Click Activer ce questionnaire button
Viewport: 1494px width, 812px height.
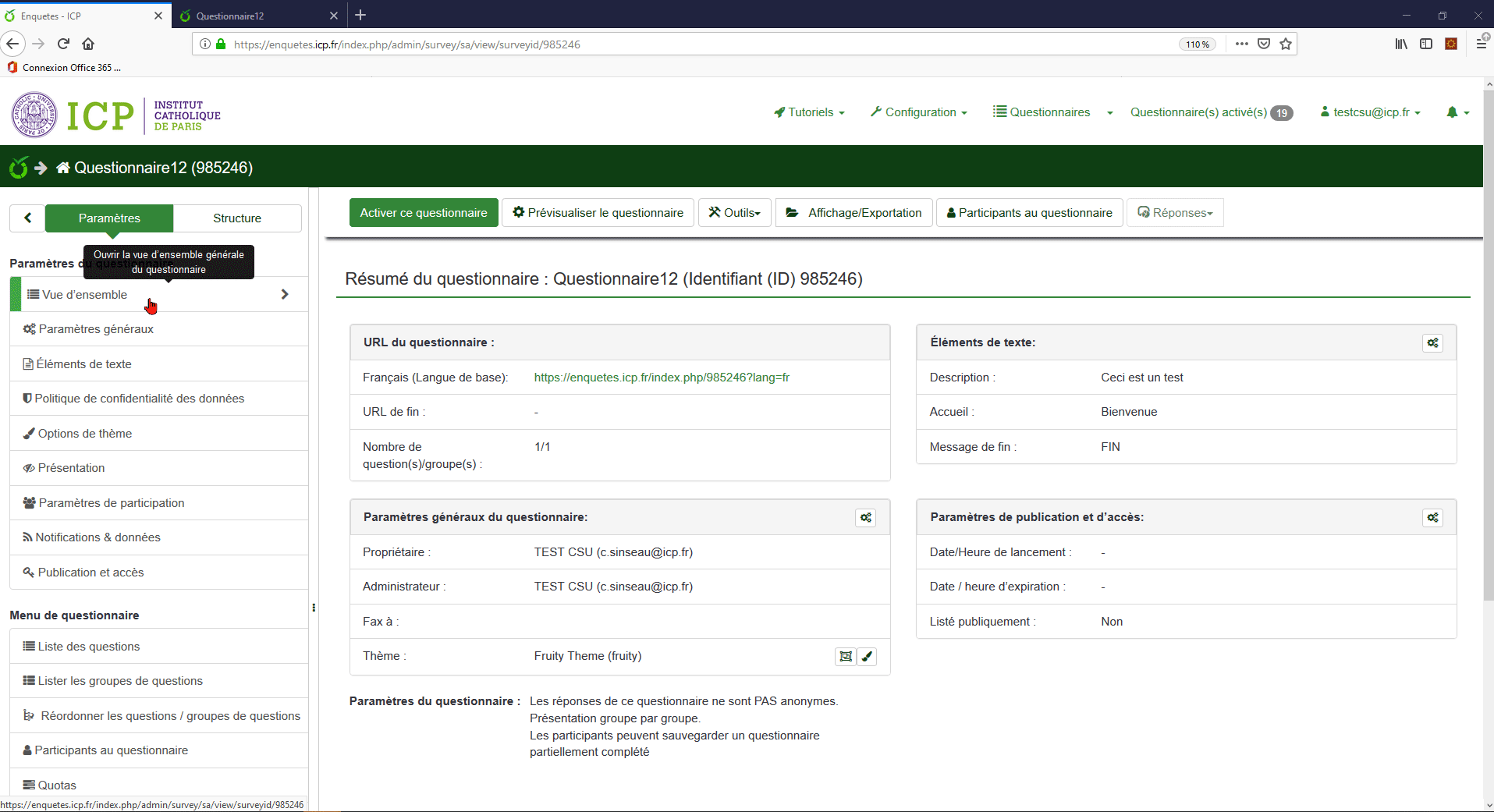click(424, 213)
